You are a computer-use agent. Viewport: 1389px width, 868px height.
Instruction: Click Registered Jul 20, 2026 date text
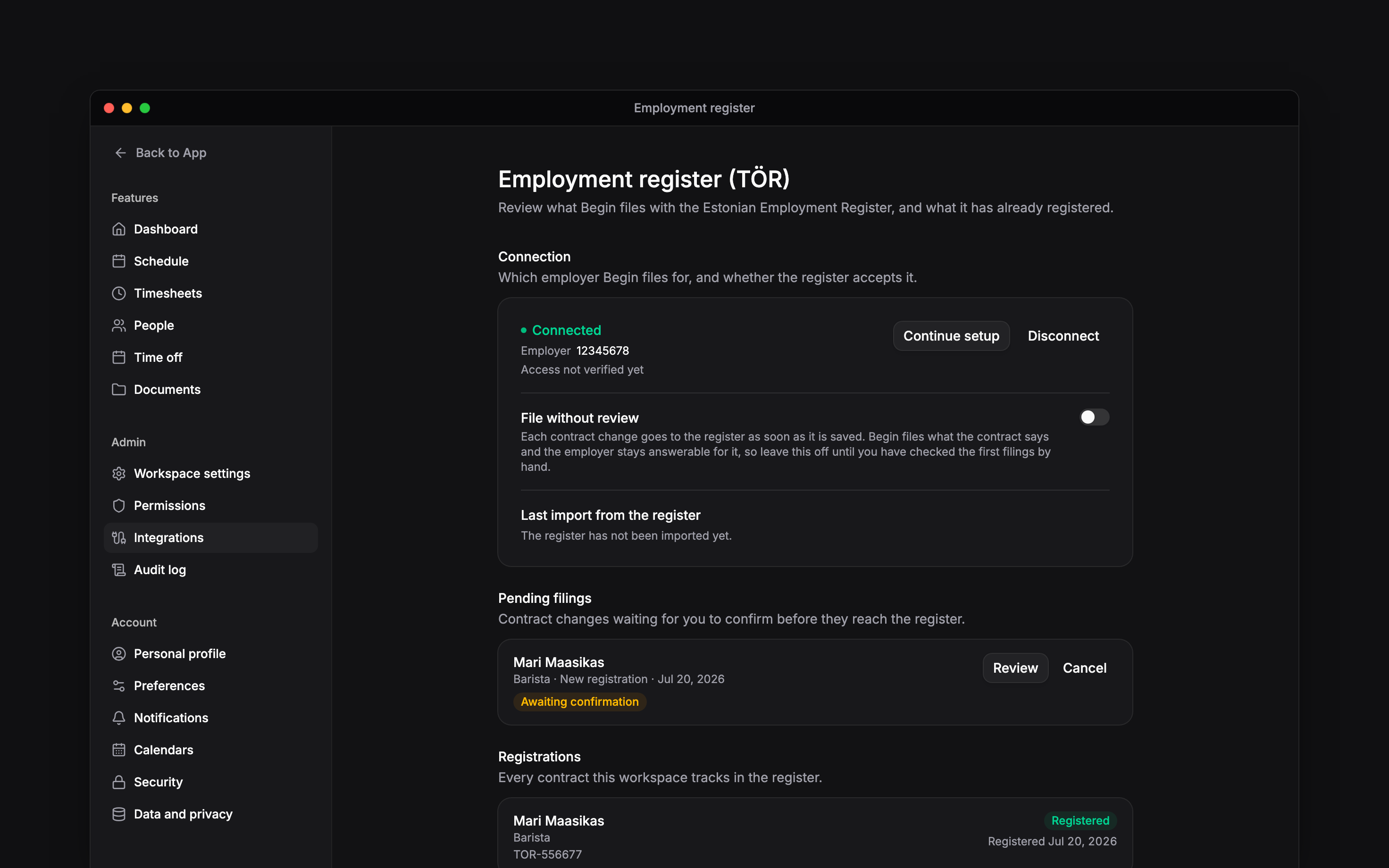[x=1052, y=842]
